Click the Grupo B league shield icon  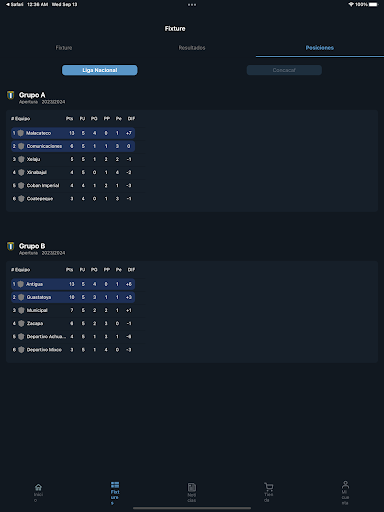click(11, 246)
